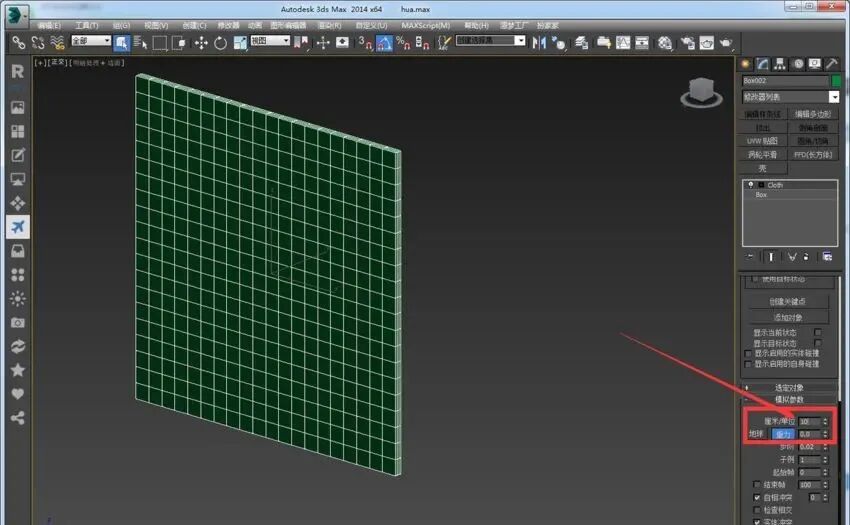Switch to the Utilities hammer tab
Screen dimensions: 850x525
click(832, 64)
